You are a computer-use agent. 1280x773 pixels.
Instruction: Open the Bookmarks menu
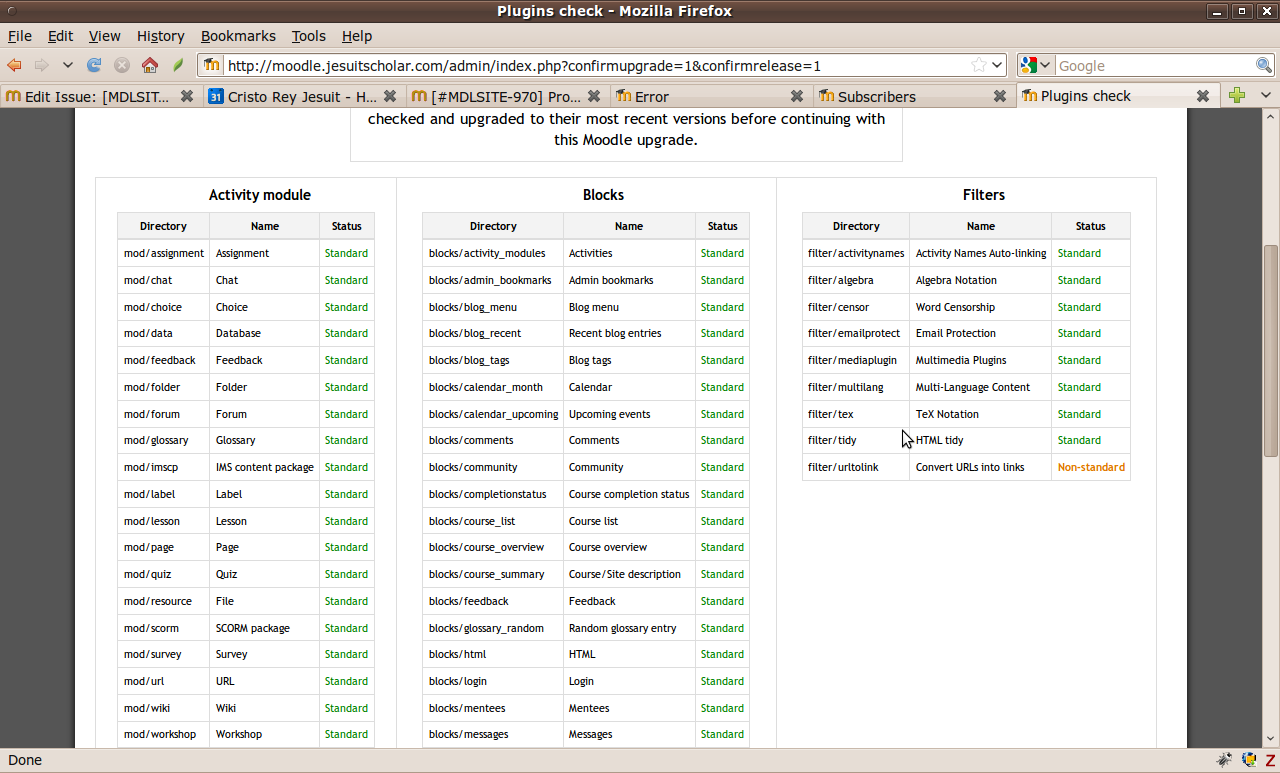tap(238, 36)
